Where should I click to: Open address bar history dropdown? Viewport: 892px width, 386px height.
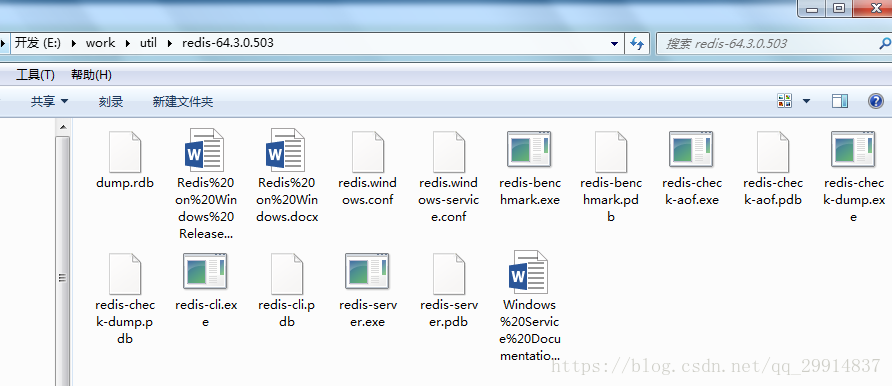[614, 44]
